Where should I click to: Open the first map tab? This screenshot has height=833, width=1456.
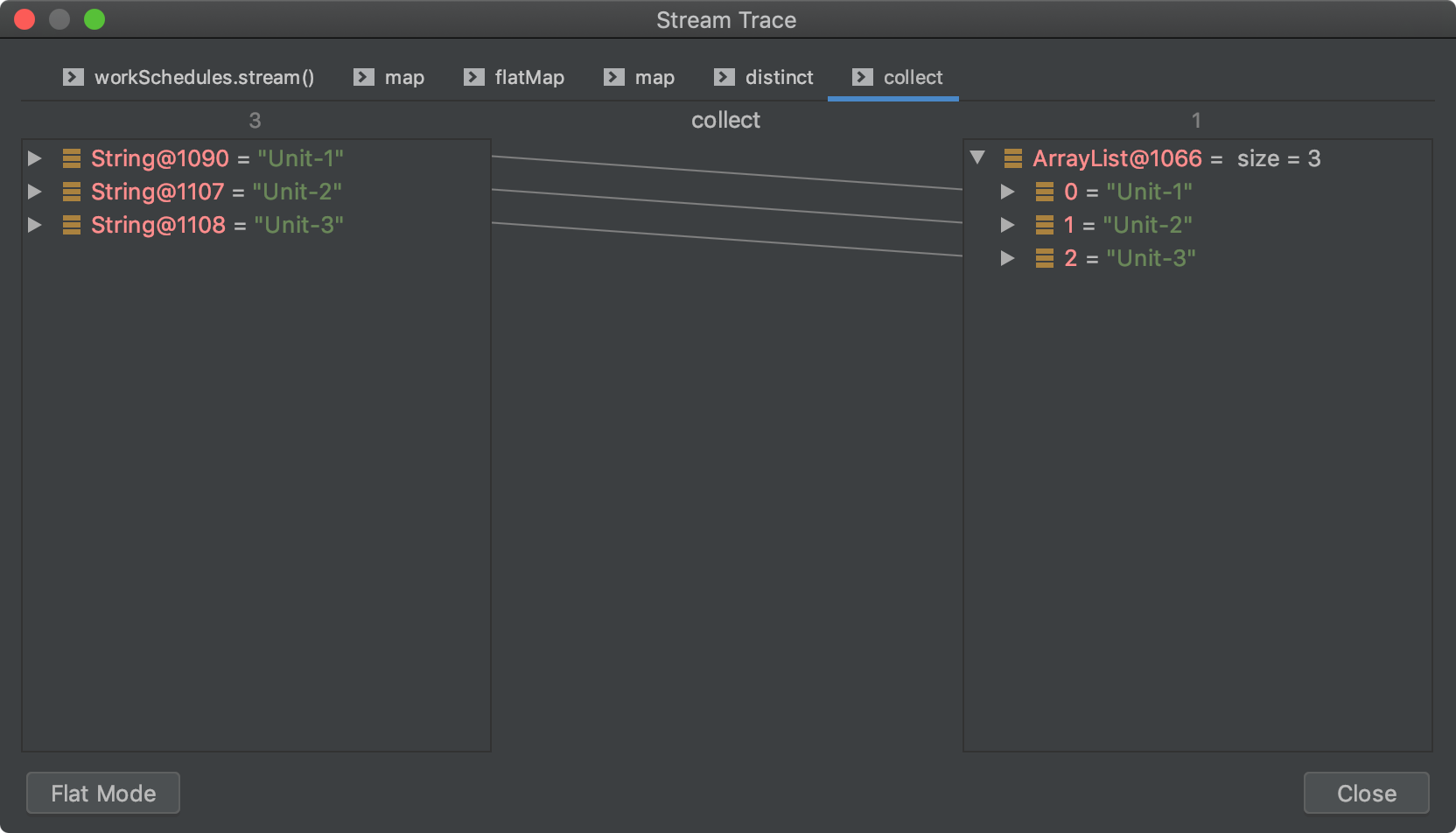tap(389, 77)
